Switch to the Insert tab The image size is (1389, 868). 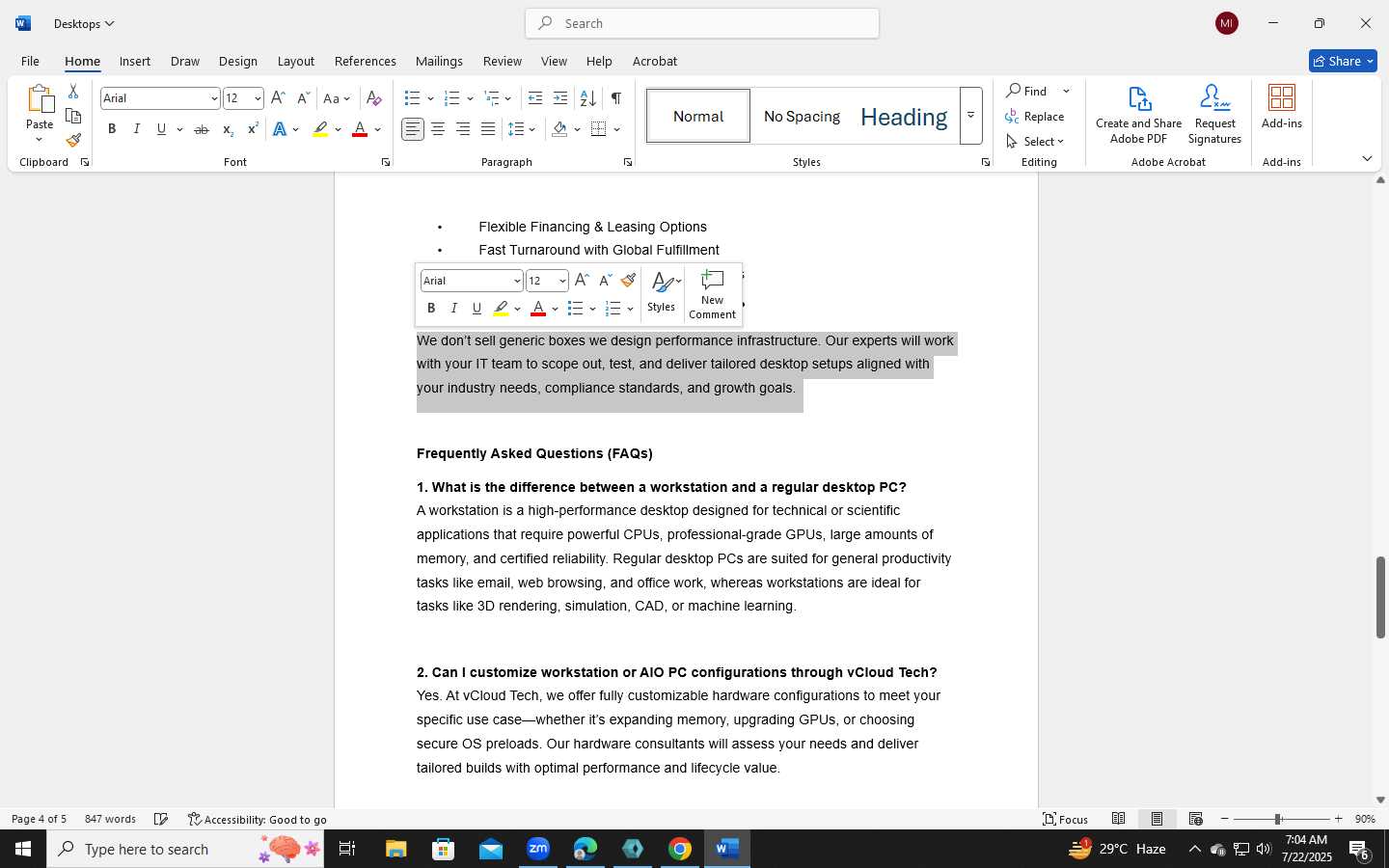click(135, 61)
